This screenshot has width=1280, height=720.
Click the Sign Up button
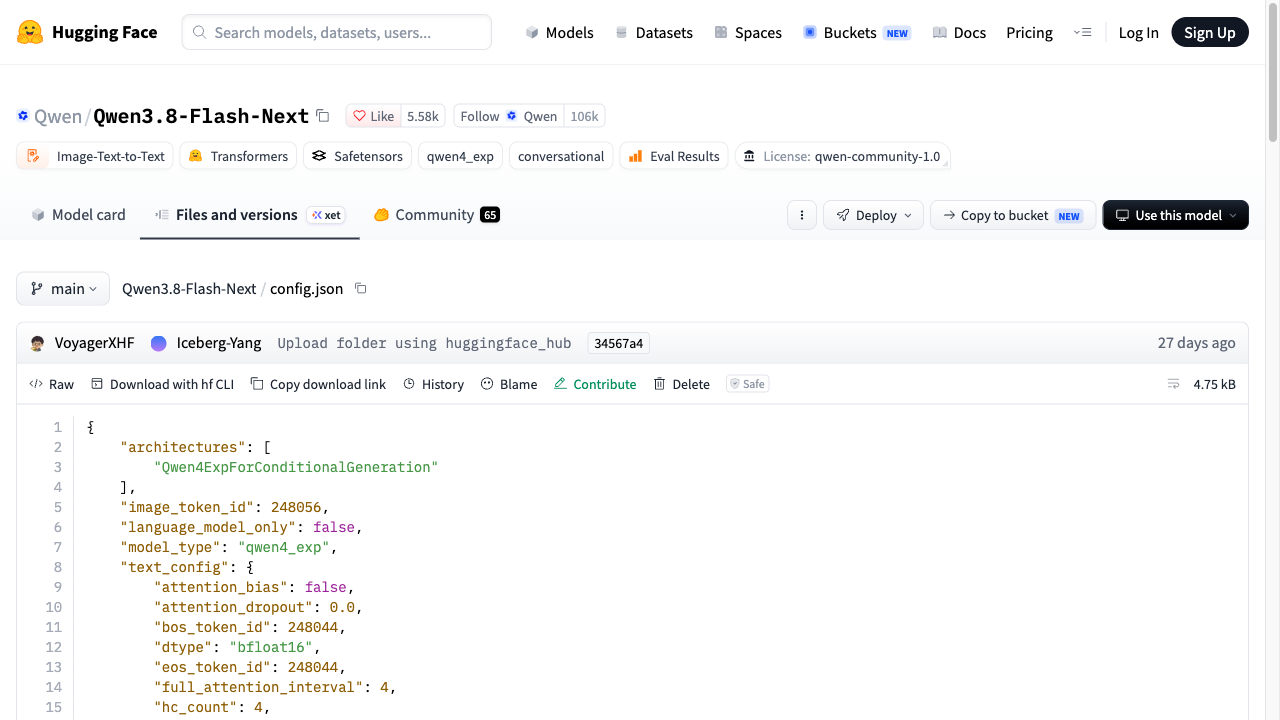pos(1210,32)
